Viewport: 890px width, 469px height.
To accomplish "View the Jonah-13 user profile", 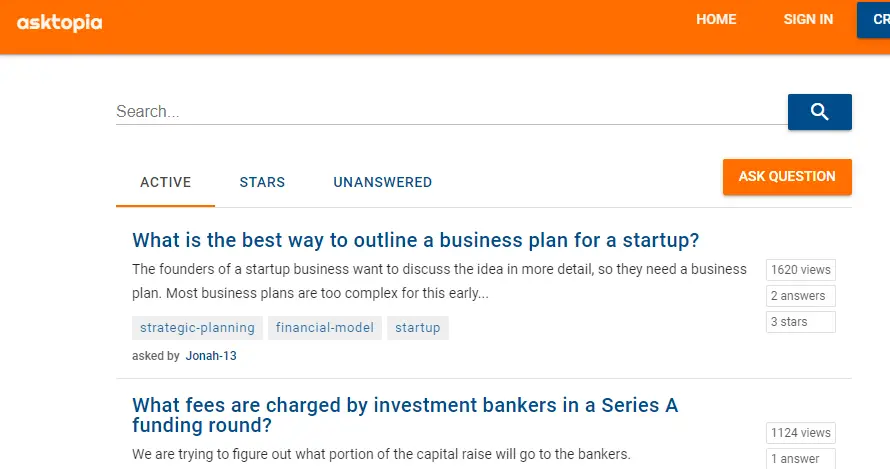I will click(x=211, y=356).
